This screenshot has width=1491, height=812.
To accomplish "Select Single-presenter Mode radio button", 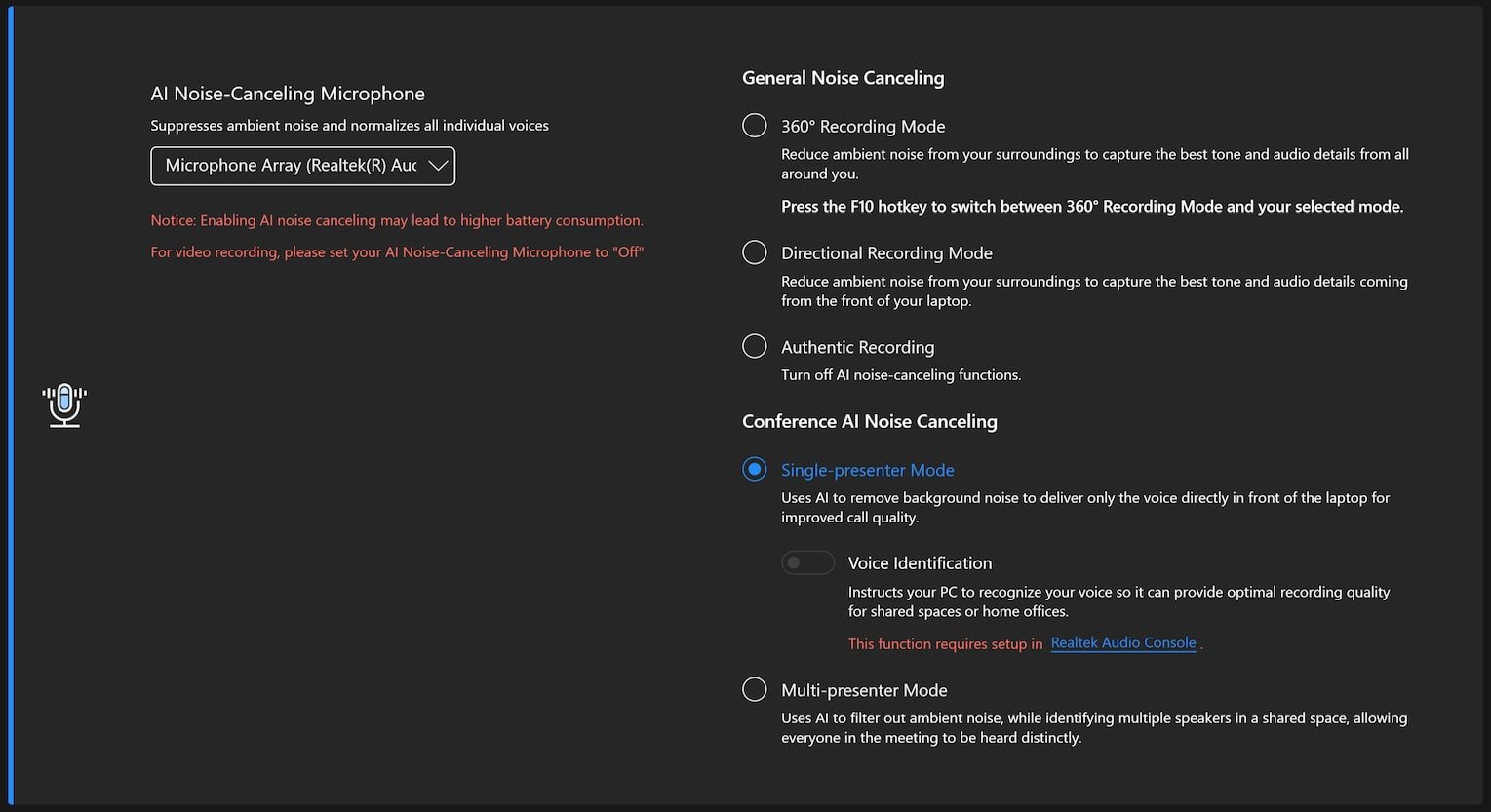I will click(x=755, y=469).
